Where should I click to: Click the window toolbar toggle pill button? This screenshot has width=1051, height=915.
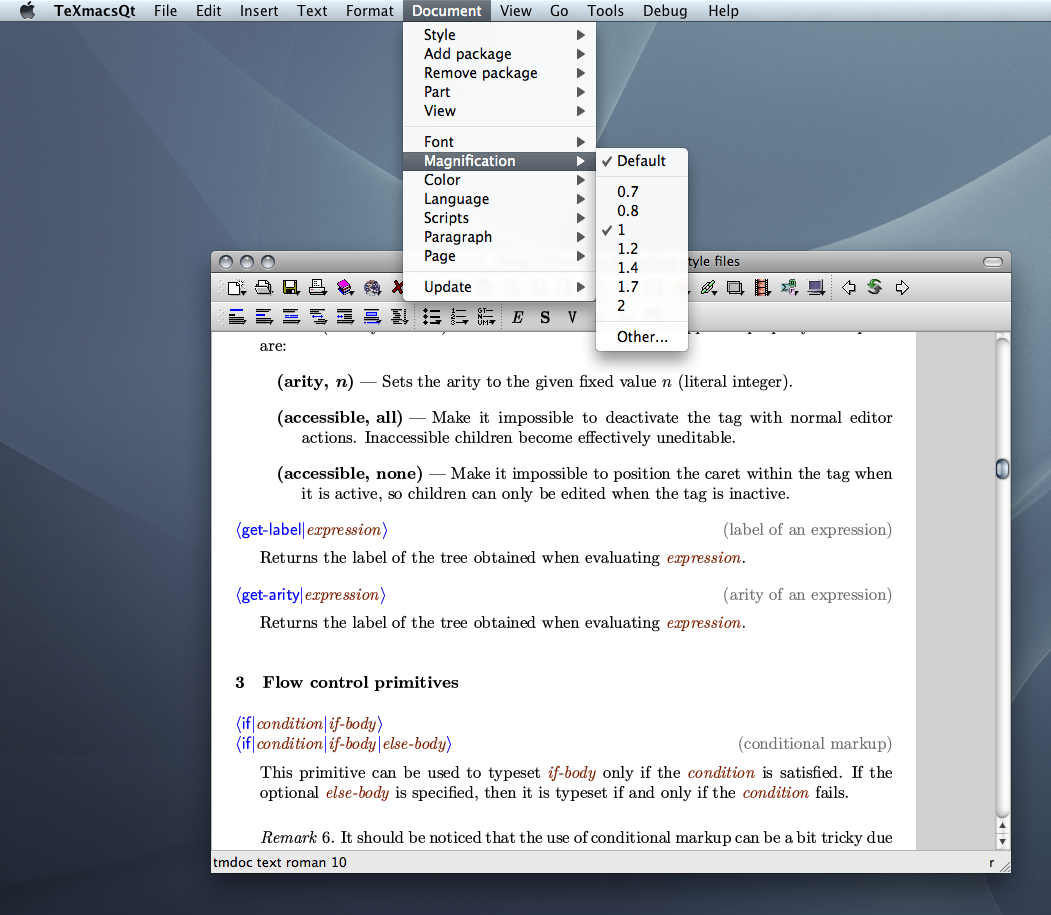[x=993, y=261]
